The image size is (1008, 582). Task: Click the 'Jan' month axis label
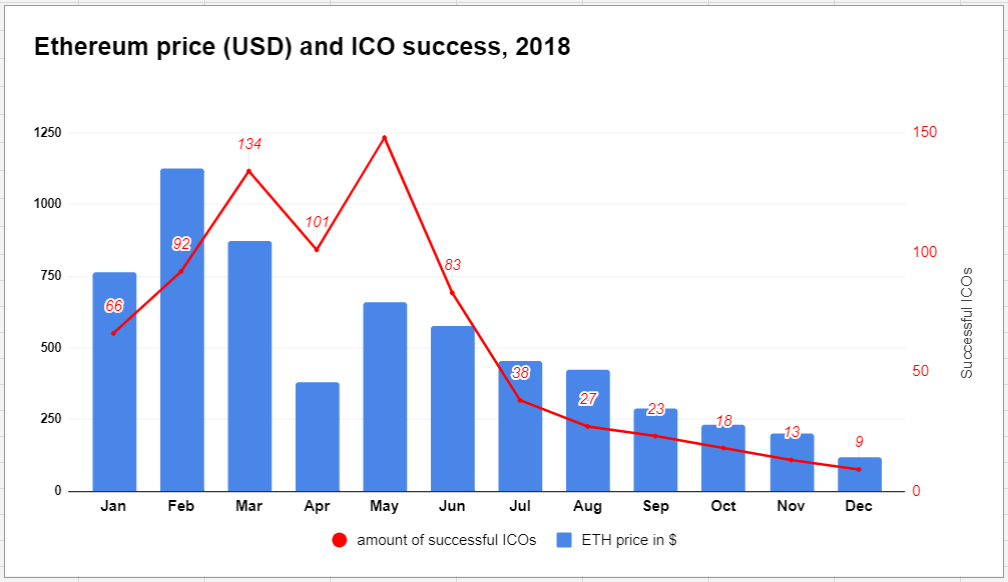tap(114, 506)
